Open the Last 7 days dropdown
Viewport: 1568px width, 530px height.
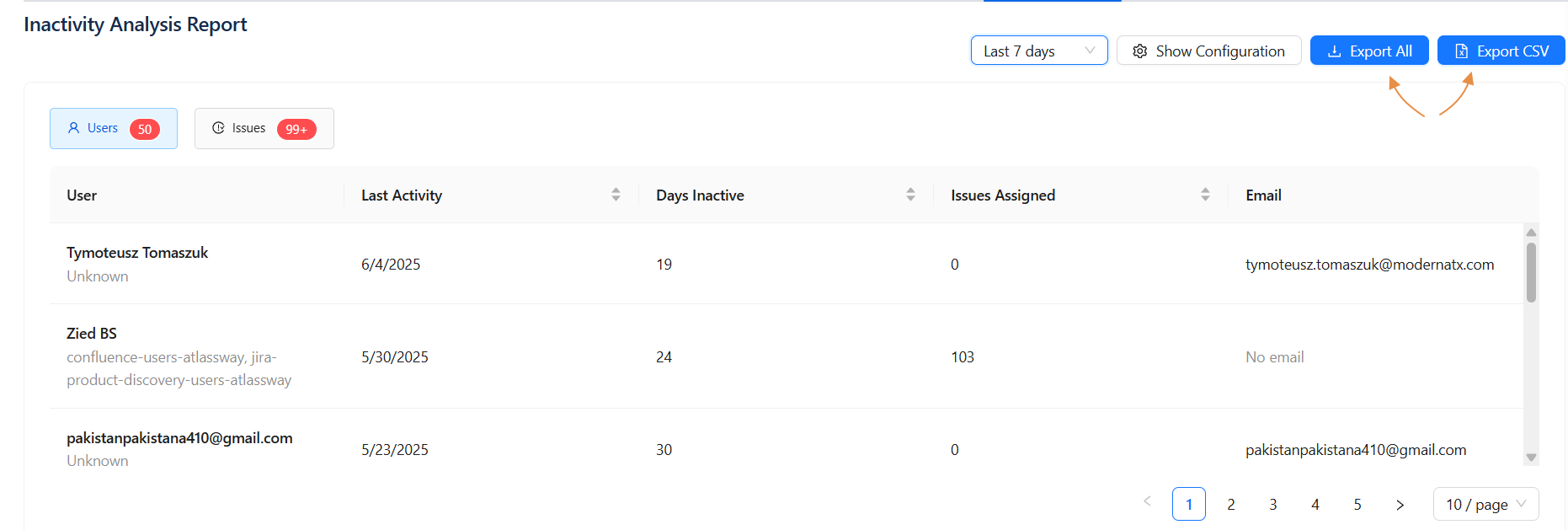[x=1038, y=51]
